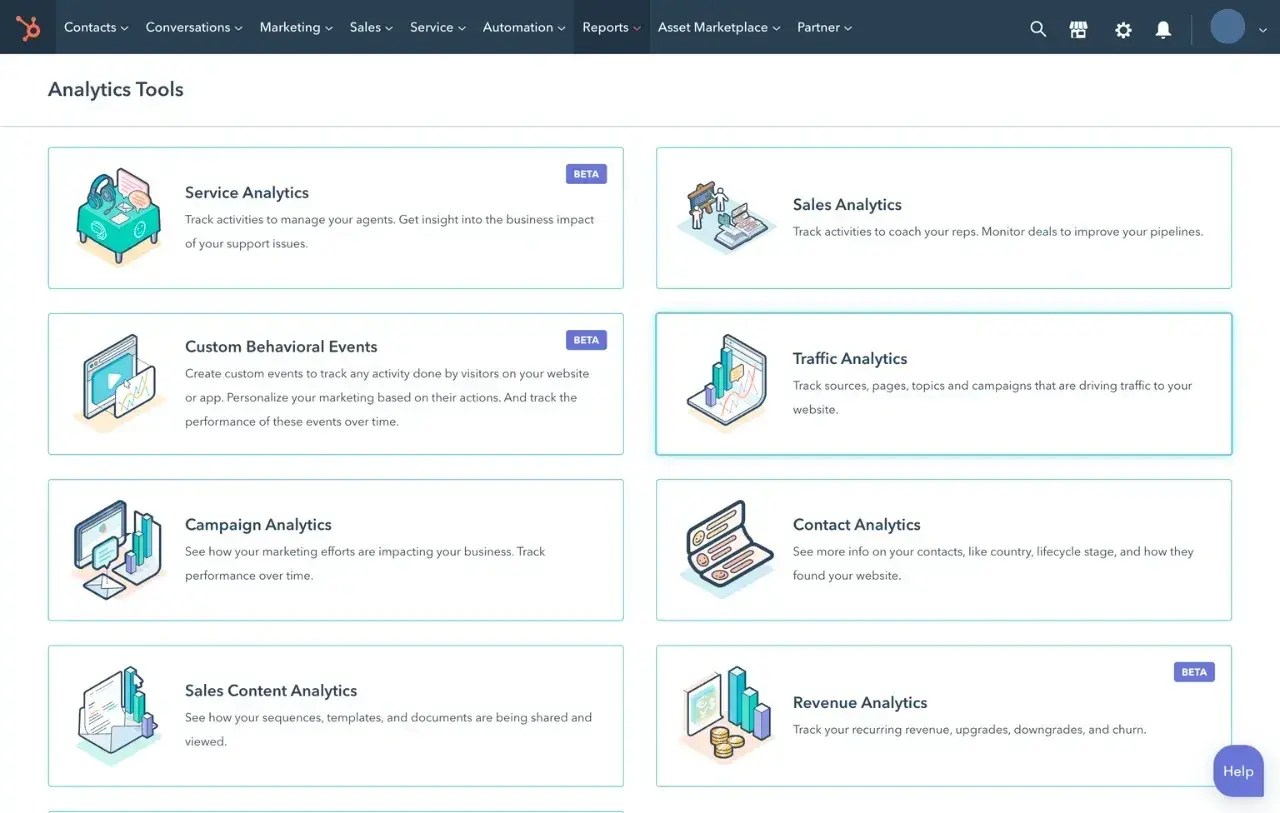Open the Custom Behavioral Events tool

tap(281, 346)
